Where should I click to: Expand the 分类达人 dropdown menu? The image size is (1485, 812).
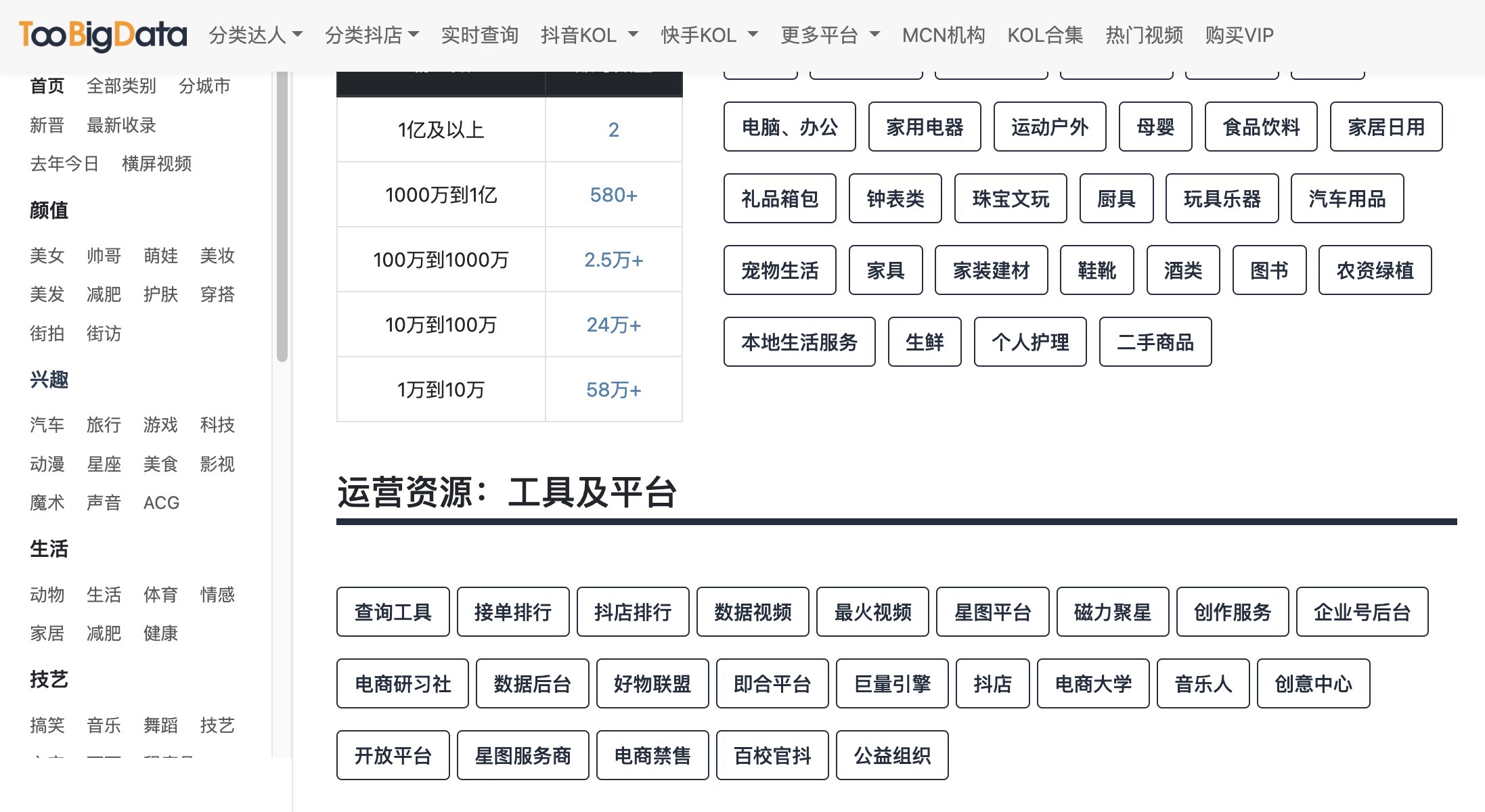point(255,35)
